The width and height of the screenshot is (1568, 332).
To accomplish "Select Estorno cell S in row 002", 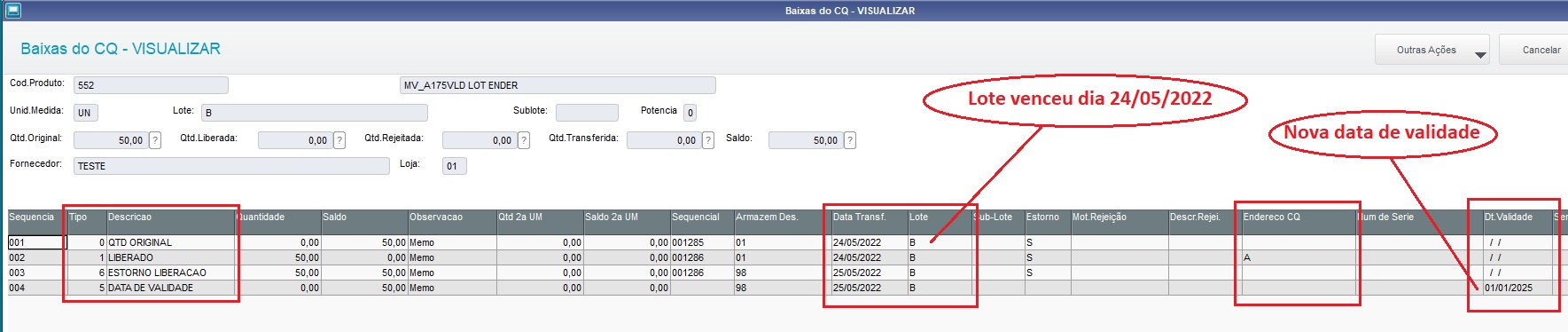I will [x=1047, y=257].
